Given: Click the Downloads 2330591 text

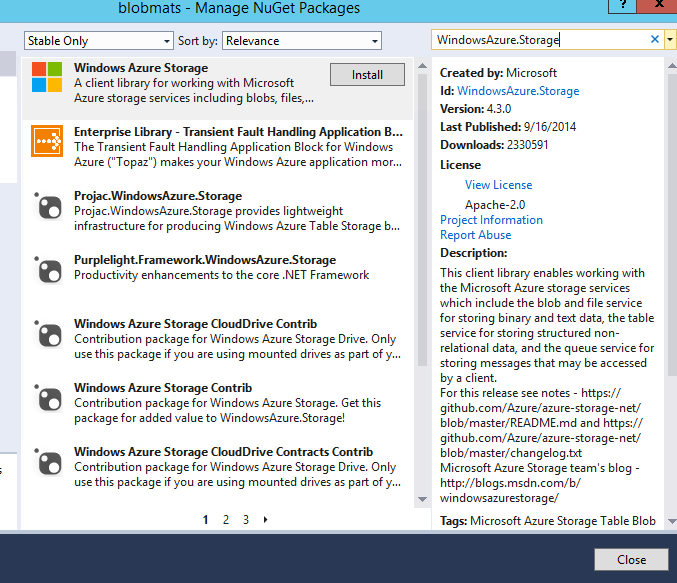Looking at the screenshot, I should pos(494,145).
